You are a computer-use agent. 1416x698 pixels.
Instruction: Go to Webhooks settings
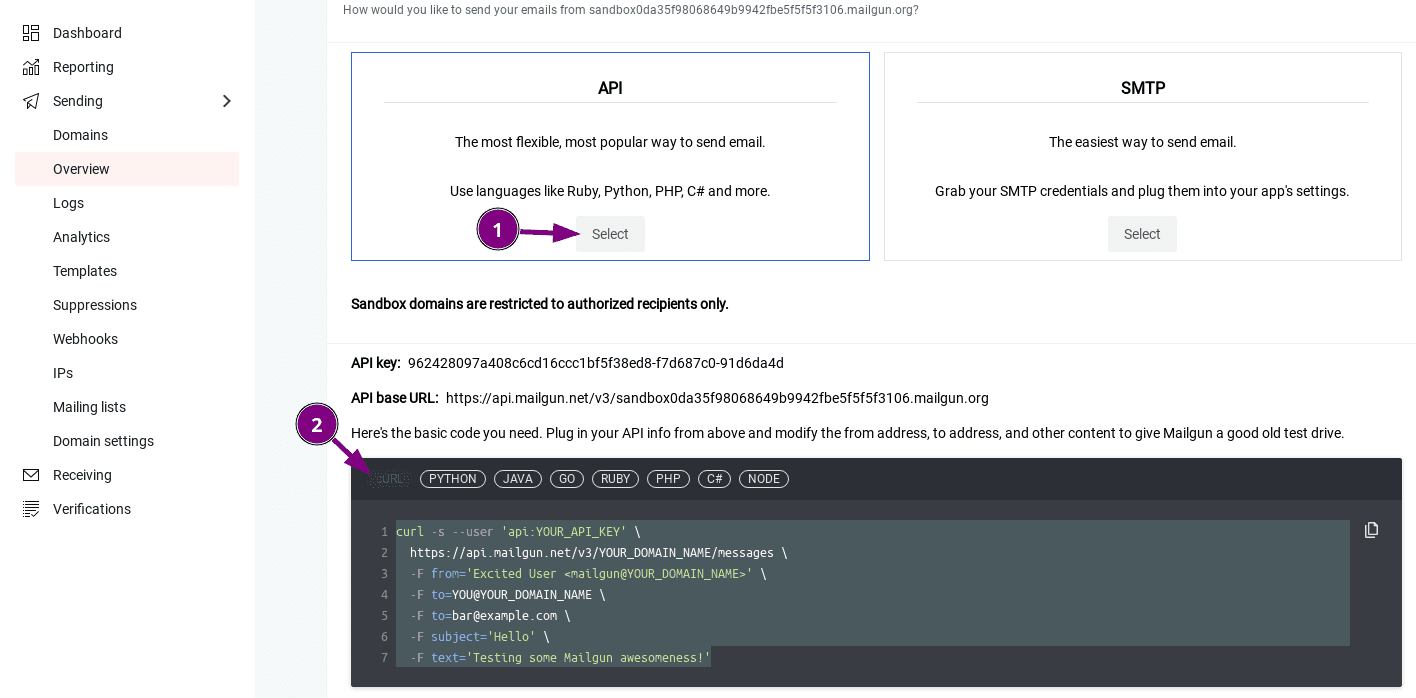click(85, 339)
